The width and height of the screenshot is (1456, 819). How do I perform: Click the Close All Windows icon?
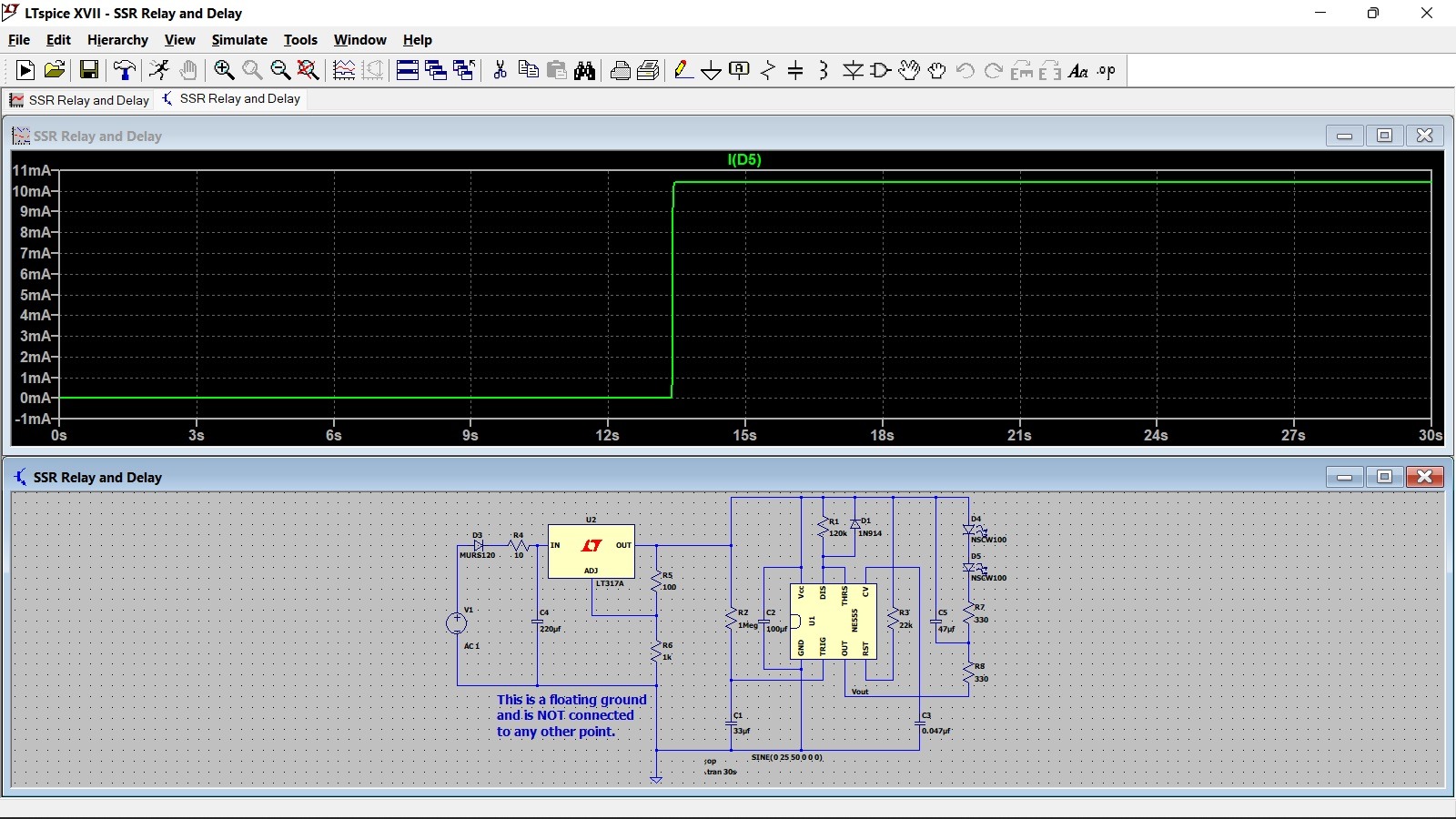pos(464,70)
